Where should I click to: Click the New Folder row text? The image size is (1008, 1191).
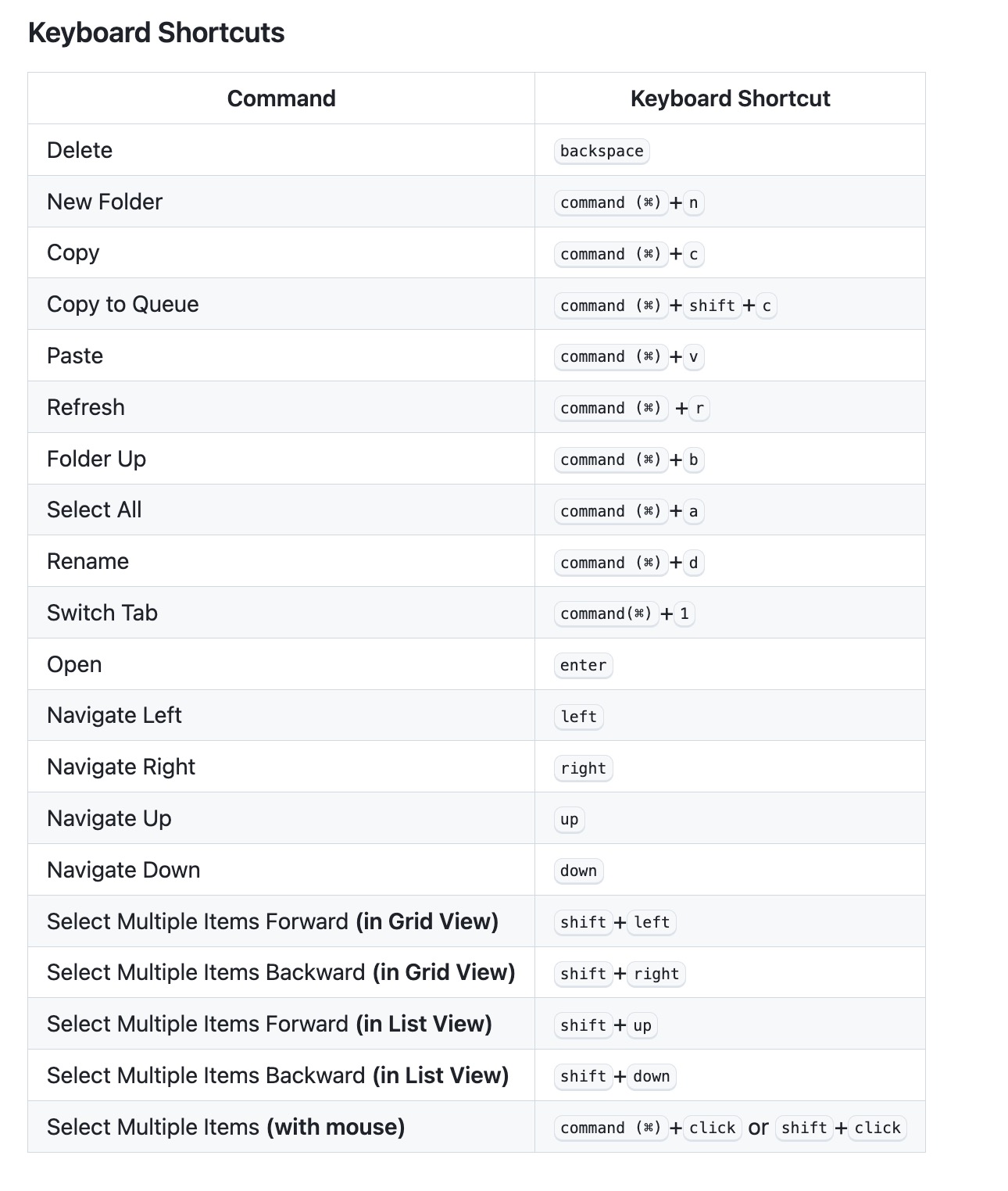pos(105,202)
